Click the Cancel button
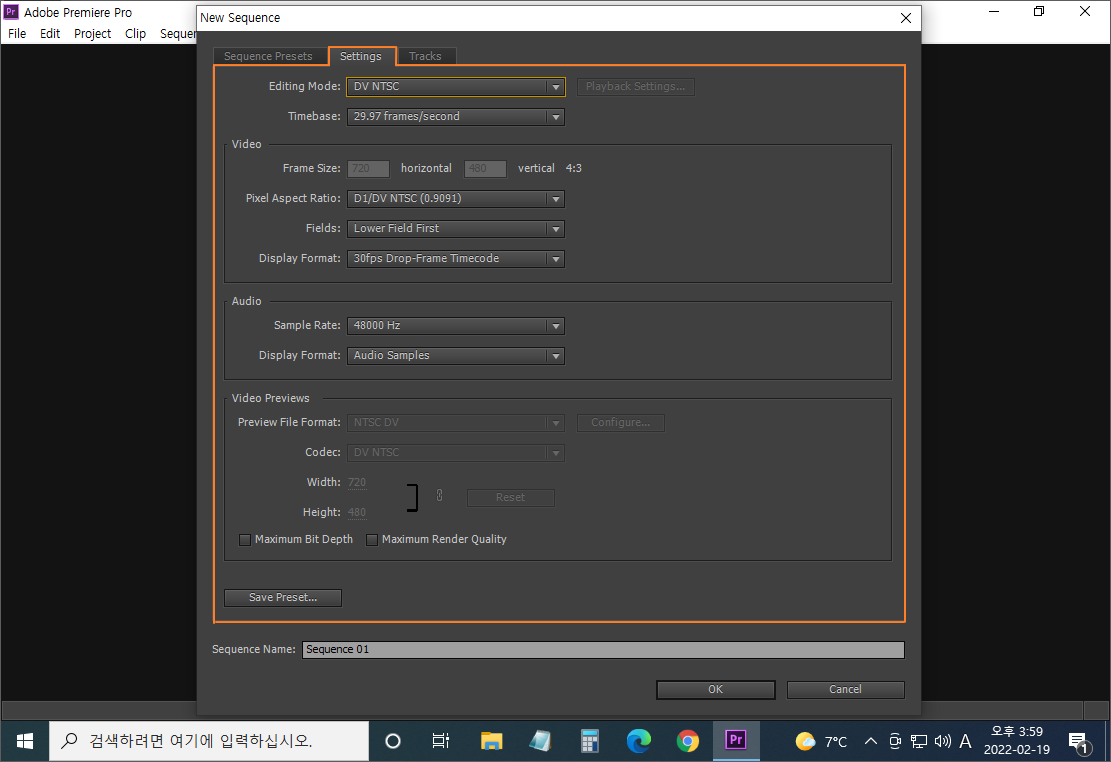1111x762 pixels. coord(845,690)
